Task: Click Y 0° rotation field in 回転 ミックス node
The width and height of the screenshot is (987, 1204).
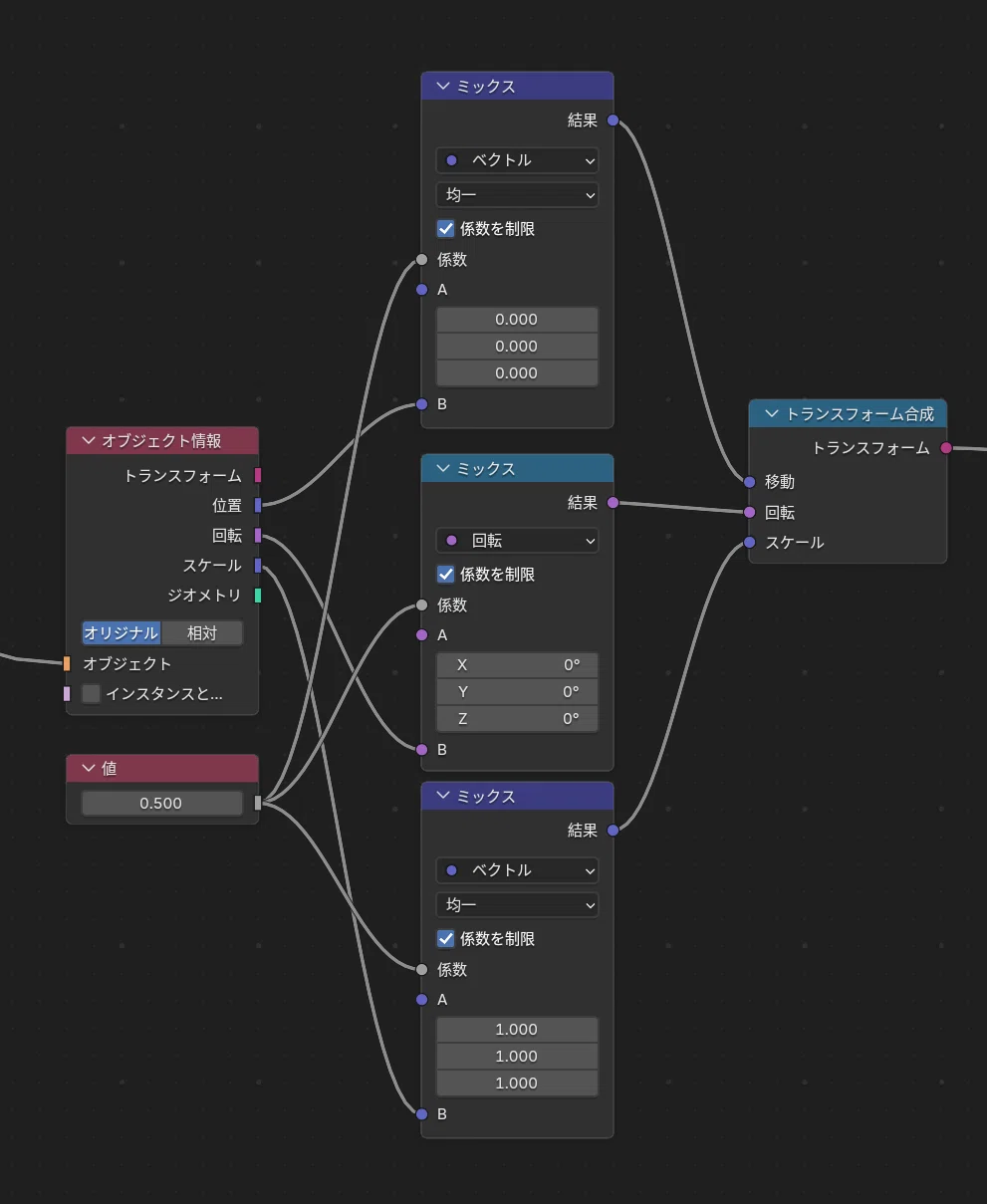Action: [x=517, y=692]
